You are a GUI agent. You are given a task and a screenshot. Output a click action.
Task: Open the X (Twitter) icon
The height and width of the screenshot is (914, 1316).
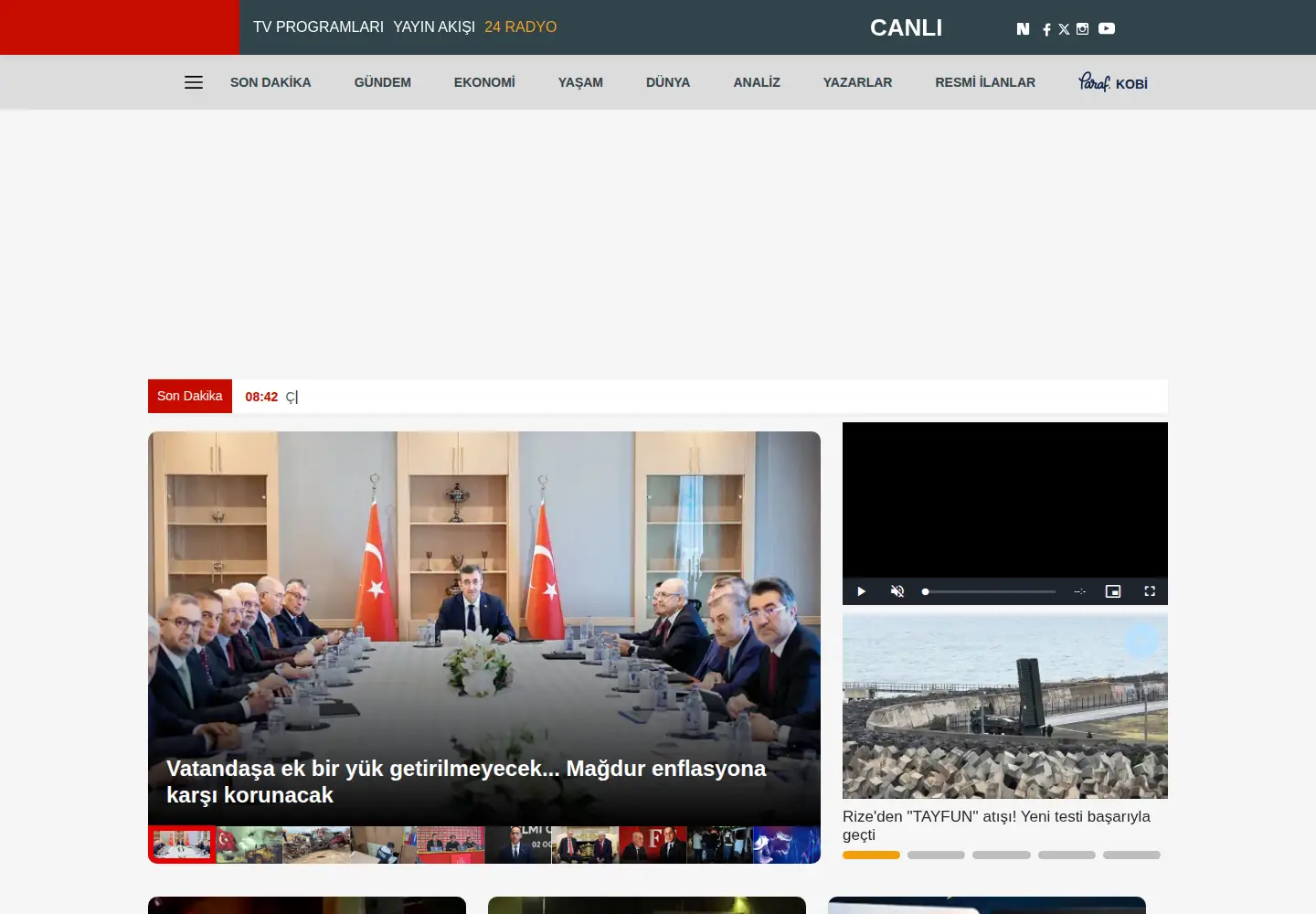point(1064,29)
